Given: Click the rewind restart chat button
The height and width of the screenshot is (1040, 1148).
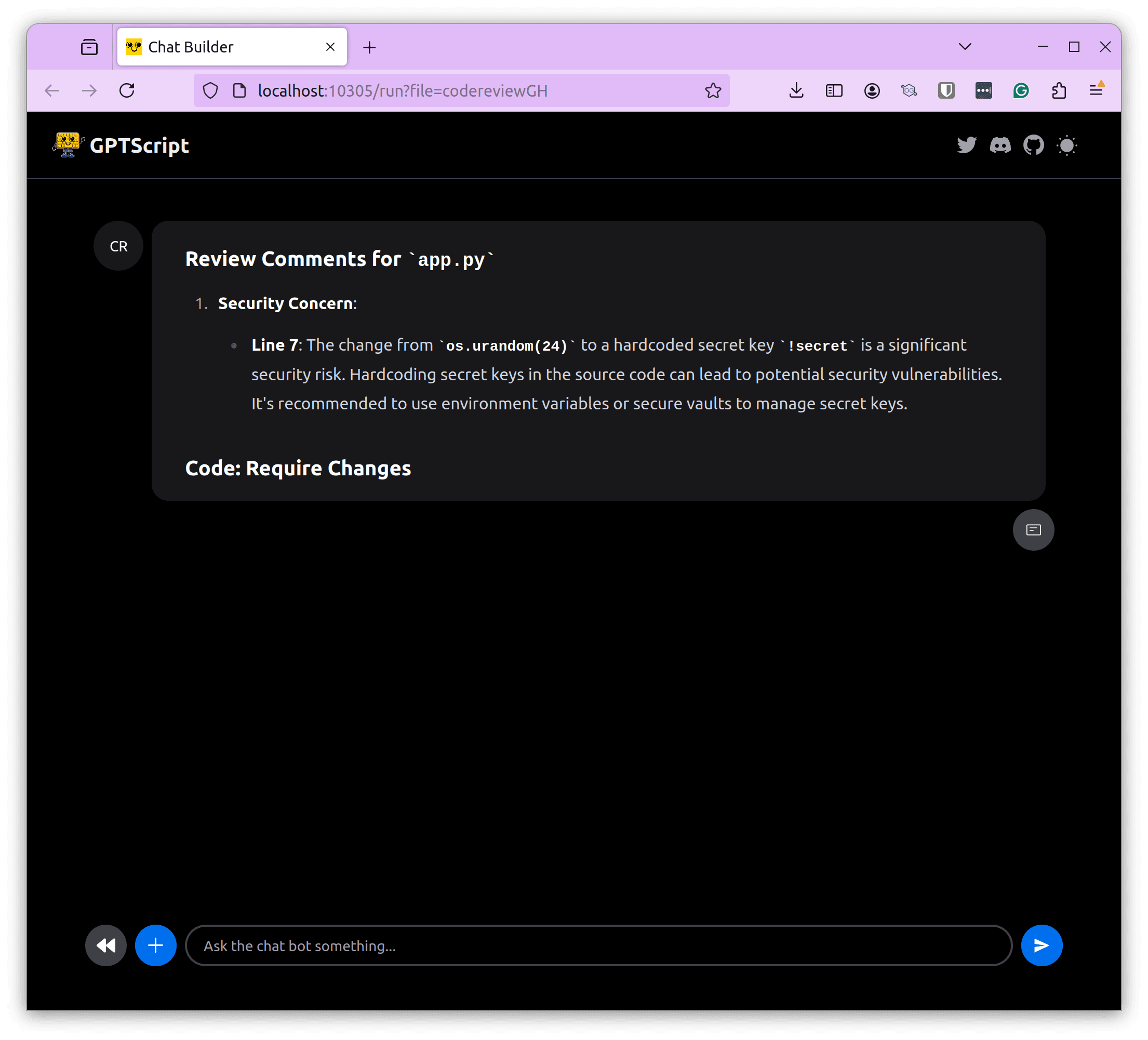Looking at the screenshot, I should (106, 945).
